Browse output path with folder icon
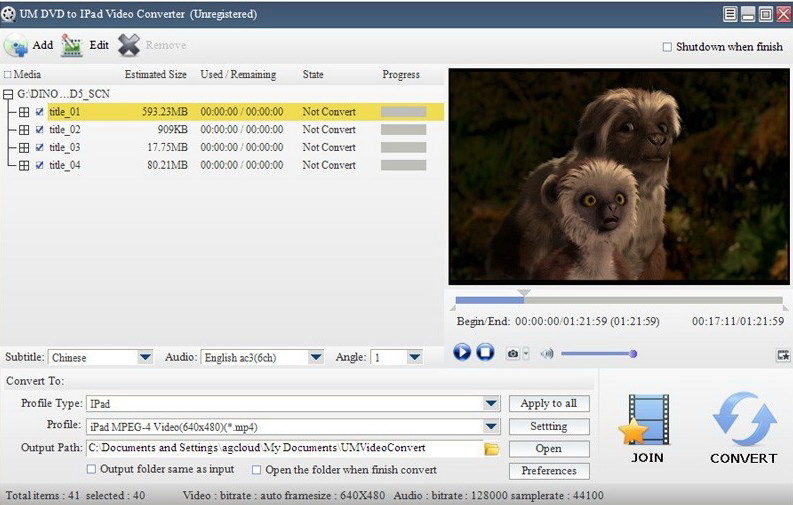Viewport: 793px width, 505px height. pyautogui.click(x=492, y=449)
